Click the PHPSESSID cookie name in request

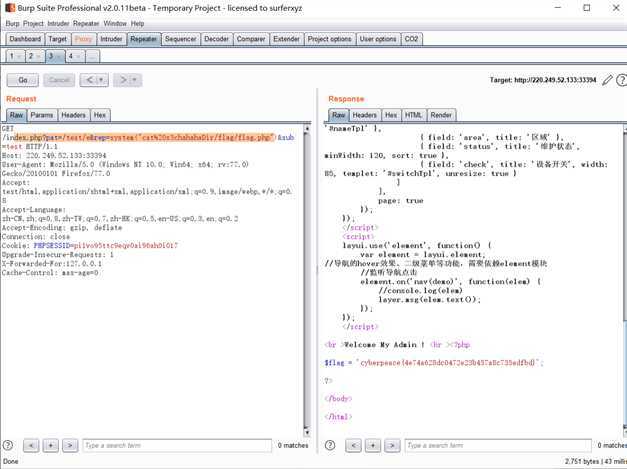click(52, 245)
